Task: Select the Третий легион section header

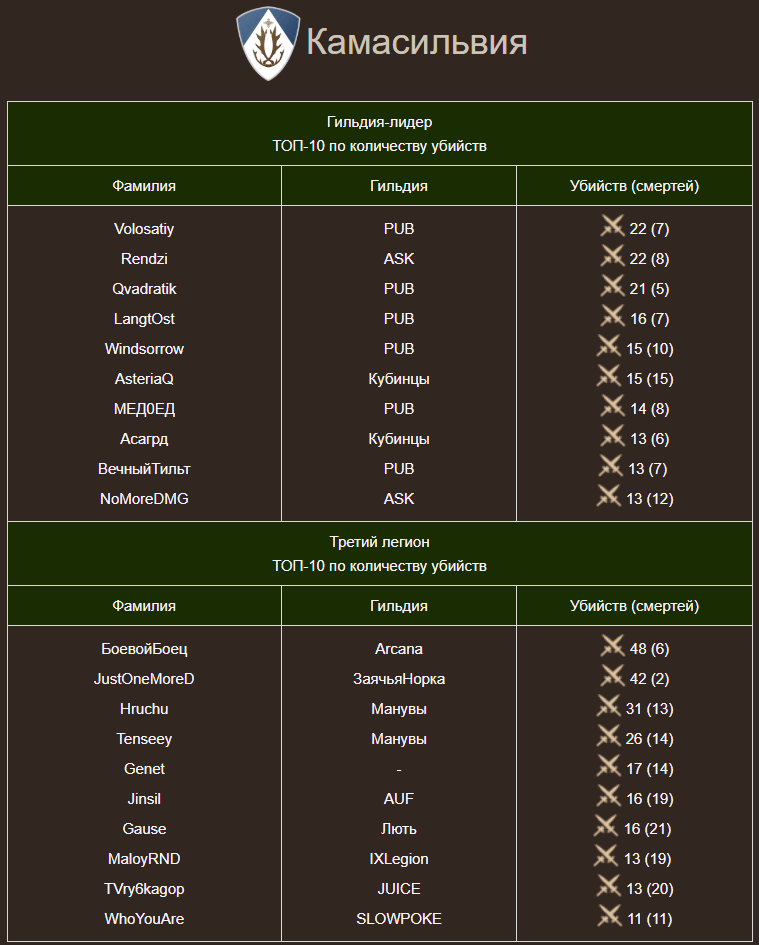Action: pyautogui.click(x=379, y=542)
